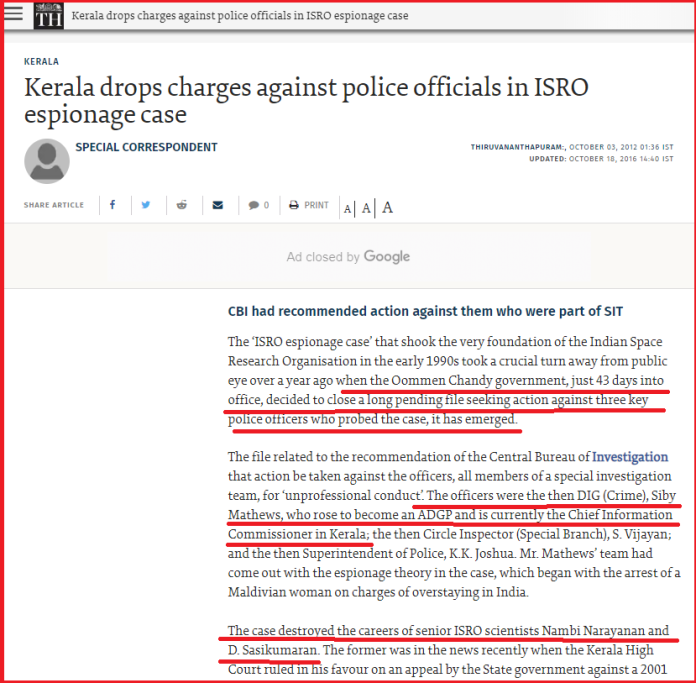Share article via email icon
The image size is (696, 683).
[x=216, y=205]
